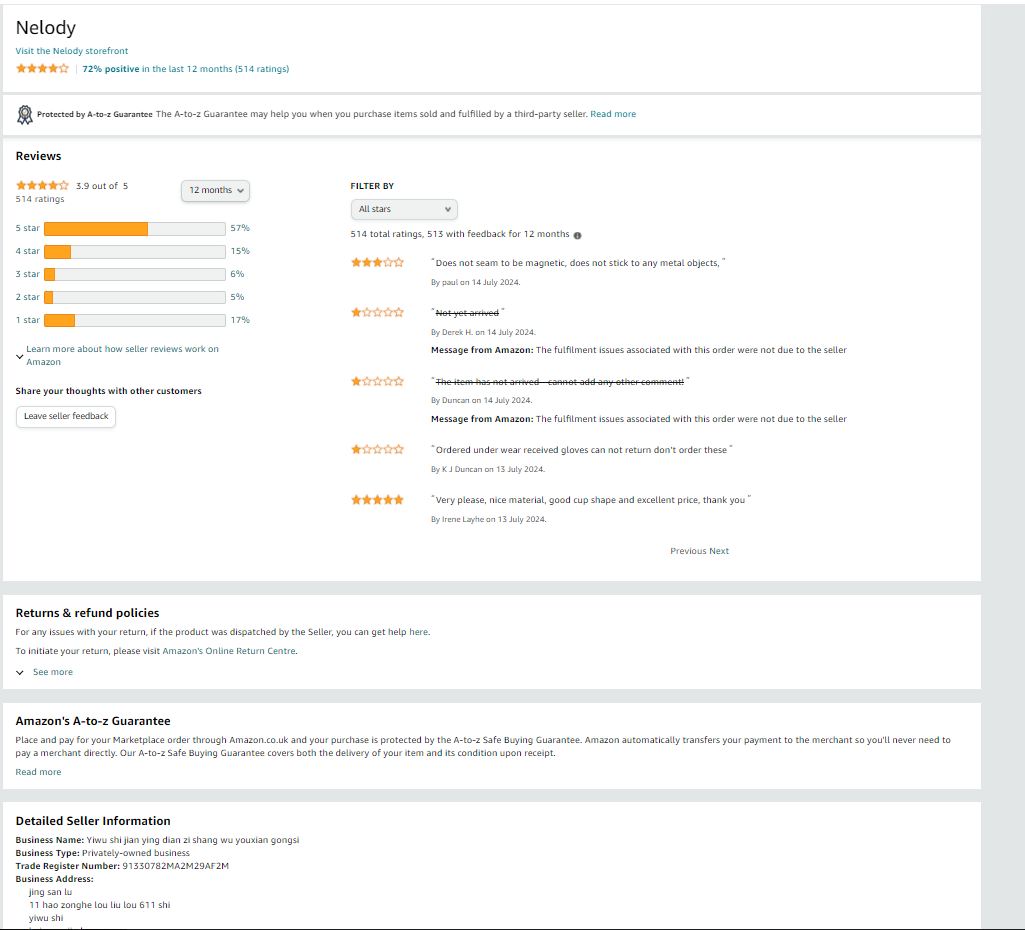
Task: Click the A-to-z Guarantee badge icon
Action: (x=25, y=114)
